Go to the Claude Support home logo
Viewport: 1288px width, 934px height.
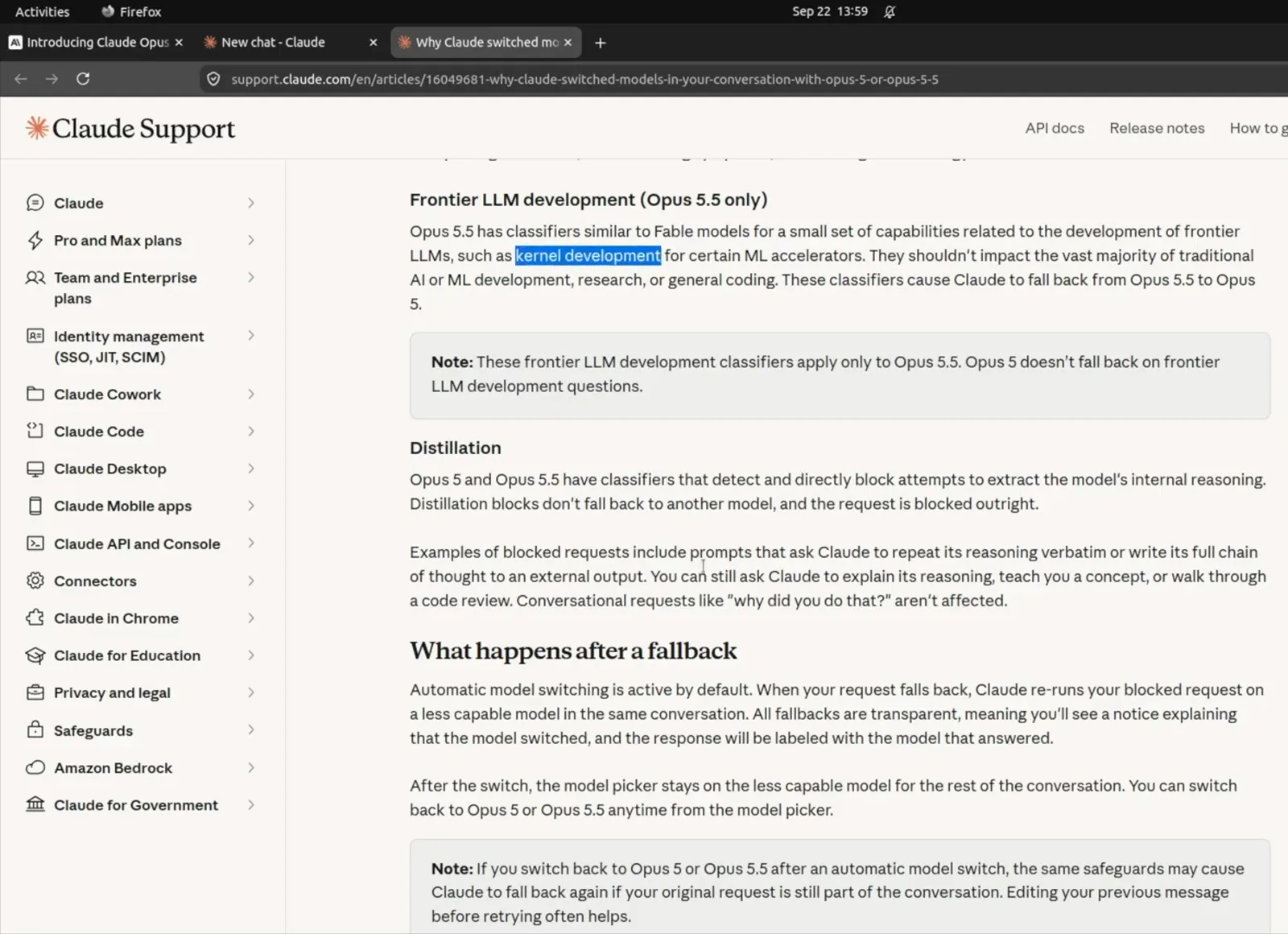click(x=130, y=129)
